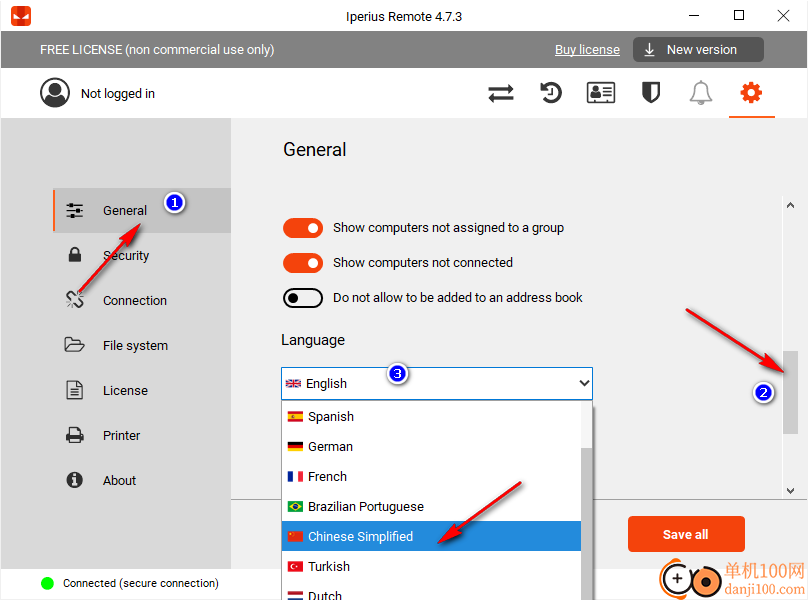Click the Language section label
The image size is (808, 600).
tap(313, 340)
